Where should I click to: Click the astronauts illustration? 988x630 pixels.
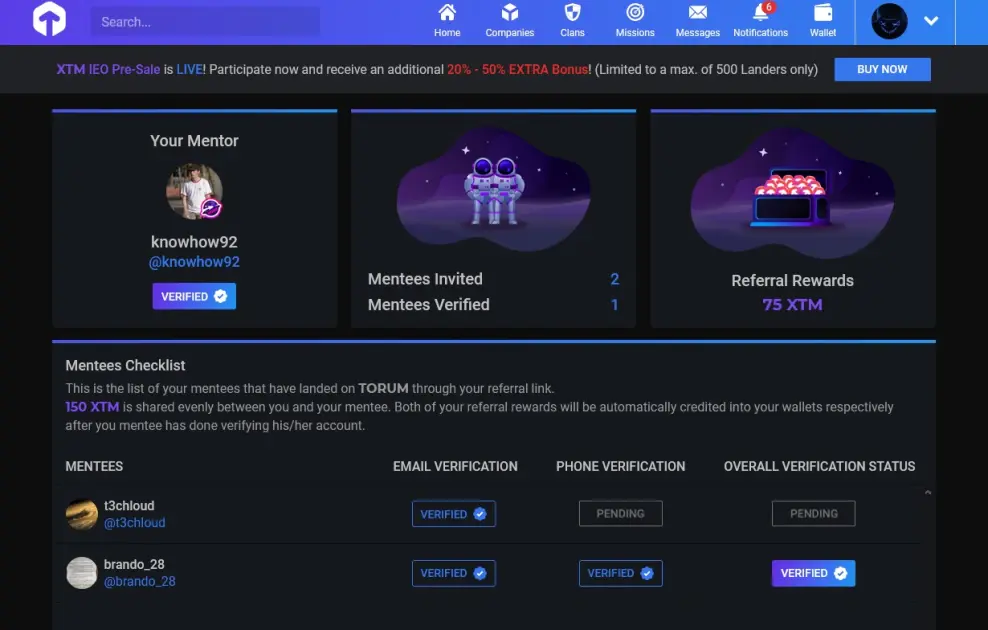point(494,189)
